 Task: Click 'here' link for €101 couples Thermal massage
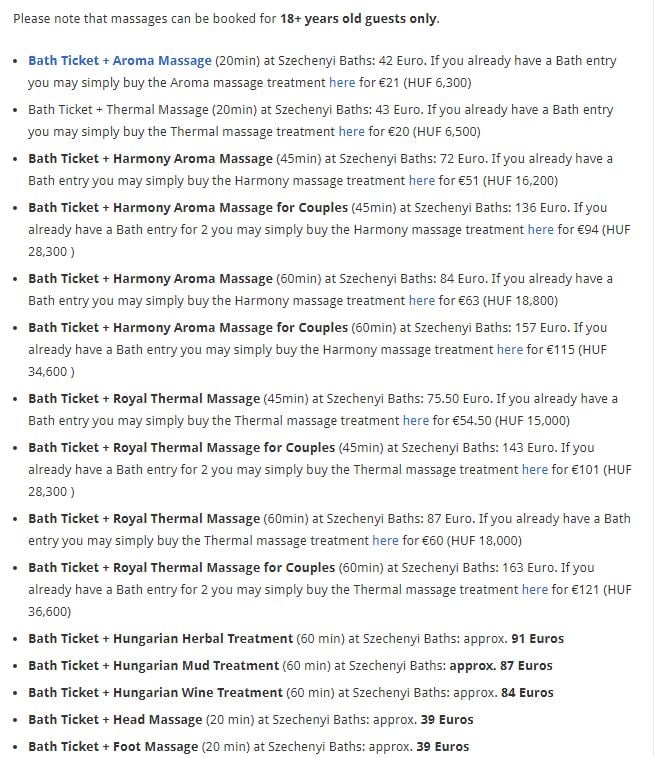point(535,469)
